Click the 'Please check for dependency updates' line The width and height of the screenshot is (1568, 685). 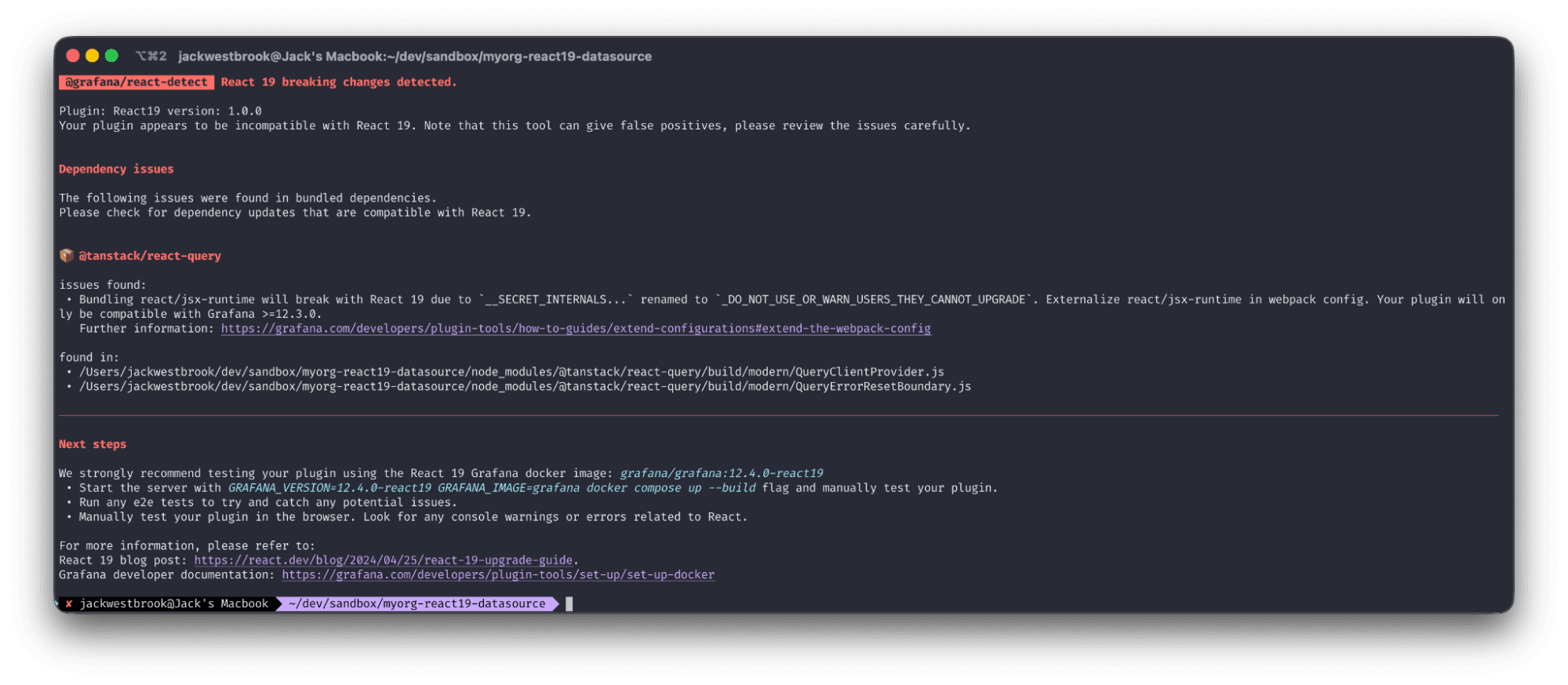tap(295, 213)
